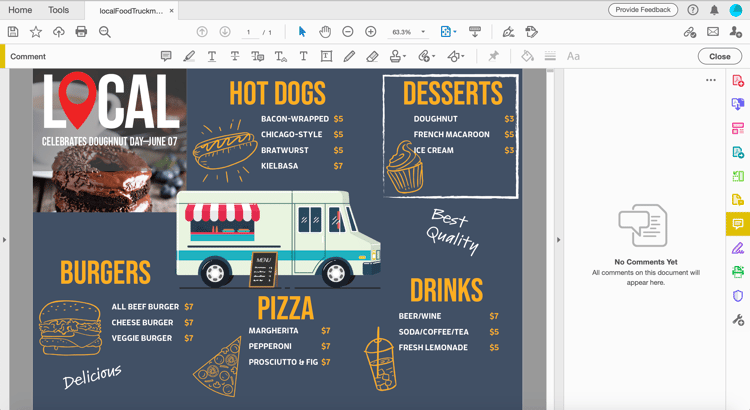Open the Comment tool in right sidebar

(x=738, y=223)
